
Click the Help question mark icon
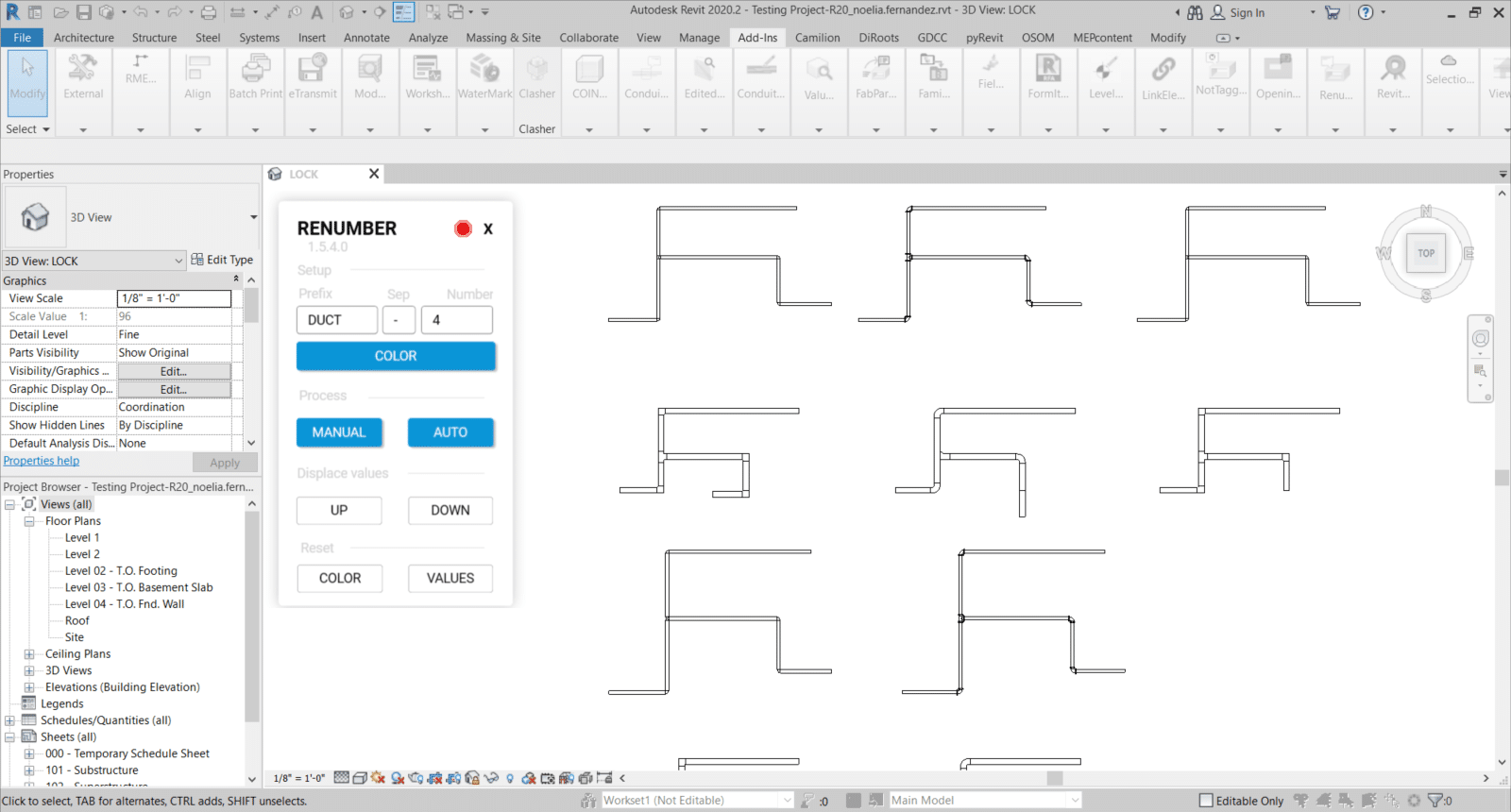pyautogui.click(x=1366, y=12)
